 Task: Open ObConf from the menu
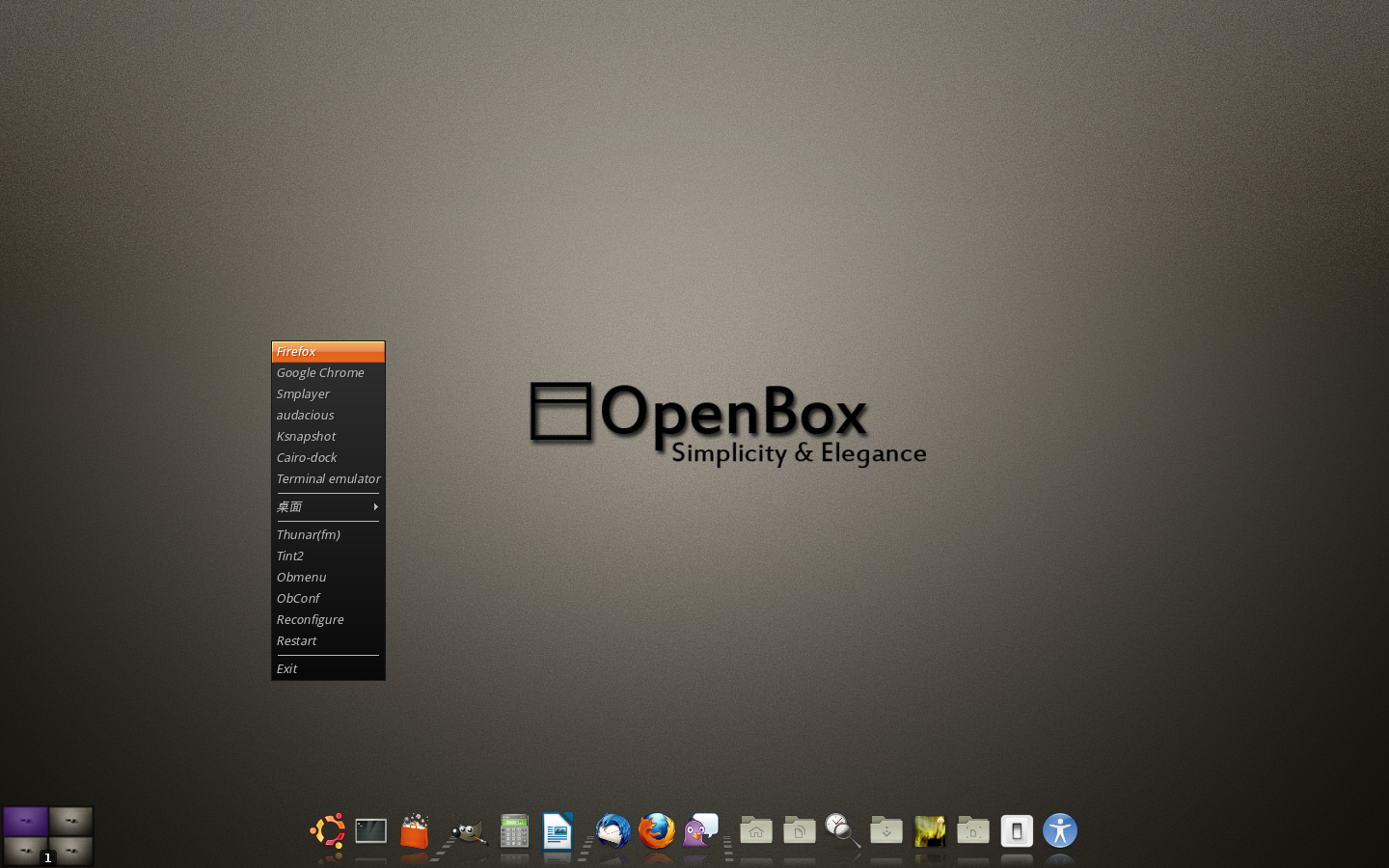point(328,599)
